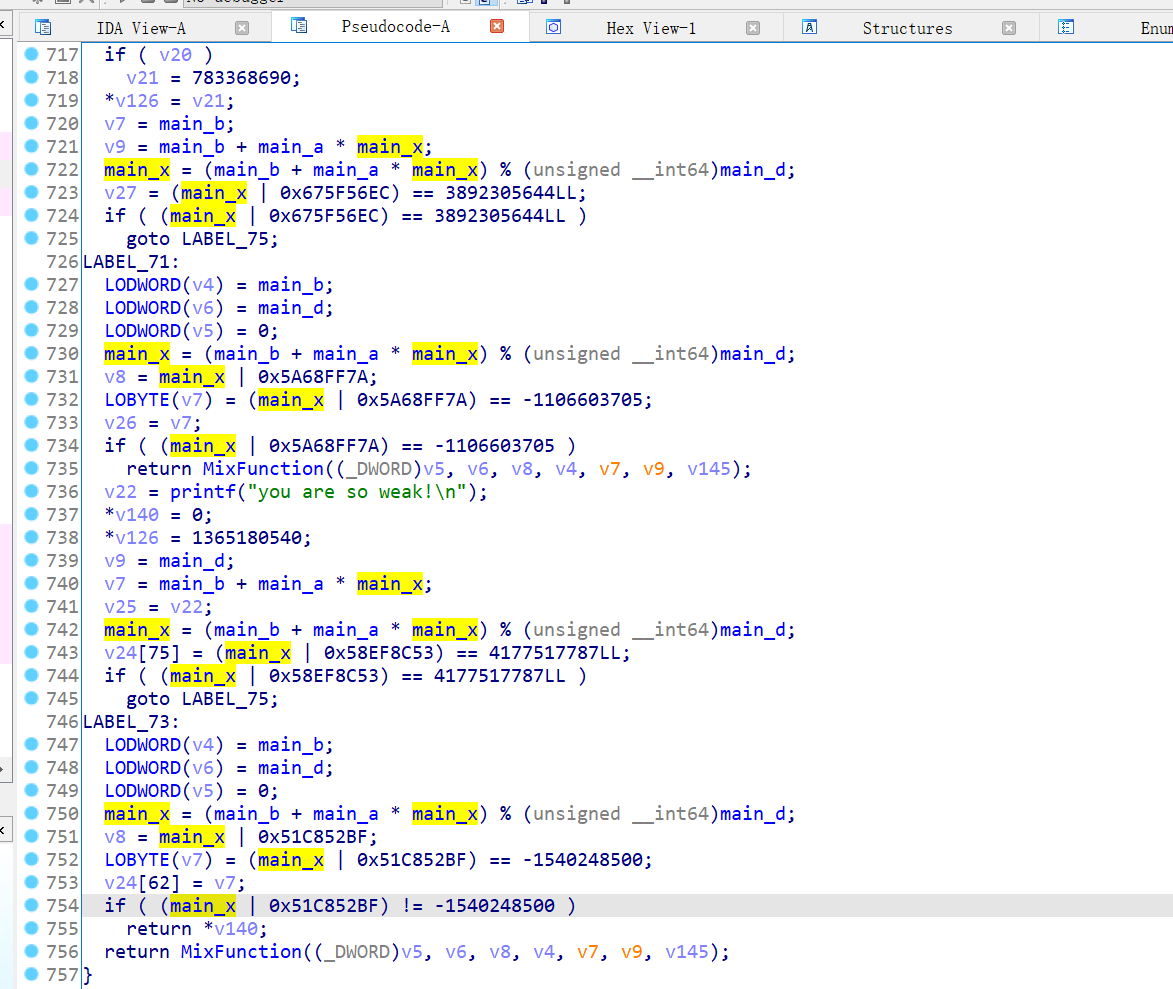Toggle breakpoint dot on line 754

coord(31,905)
